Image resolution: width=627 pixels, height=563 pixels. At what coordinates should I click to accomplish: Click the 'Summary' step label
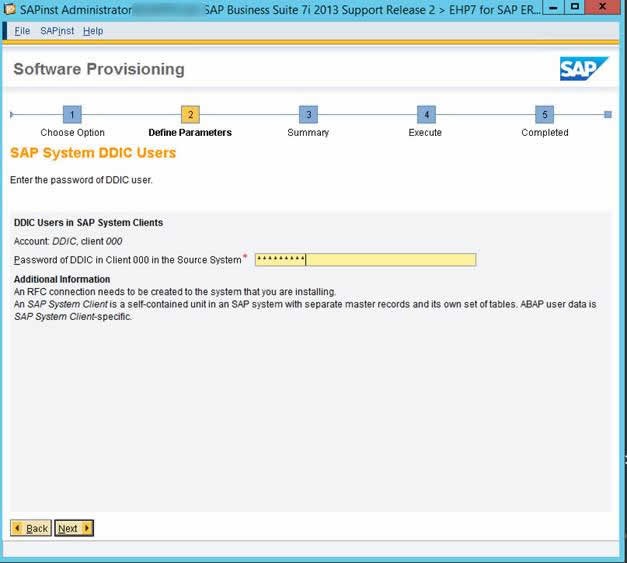(308, 133)
